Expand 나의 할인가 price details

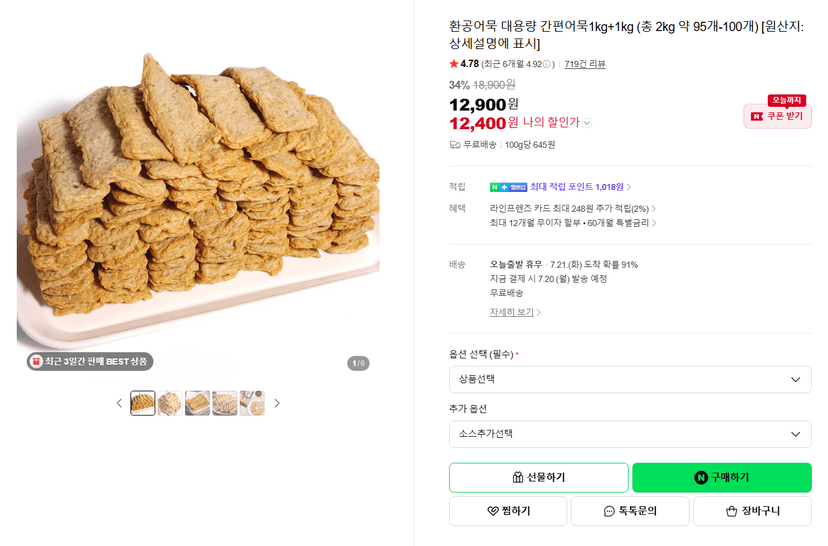[x=587, y=123]
